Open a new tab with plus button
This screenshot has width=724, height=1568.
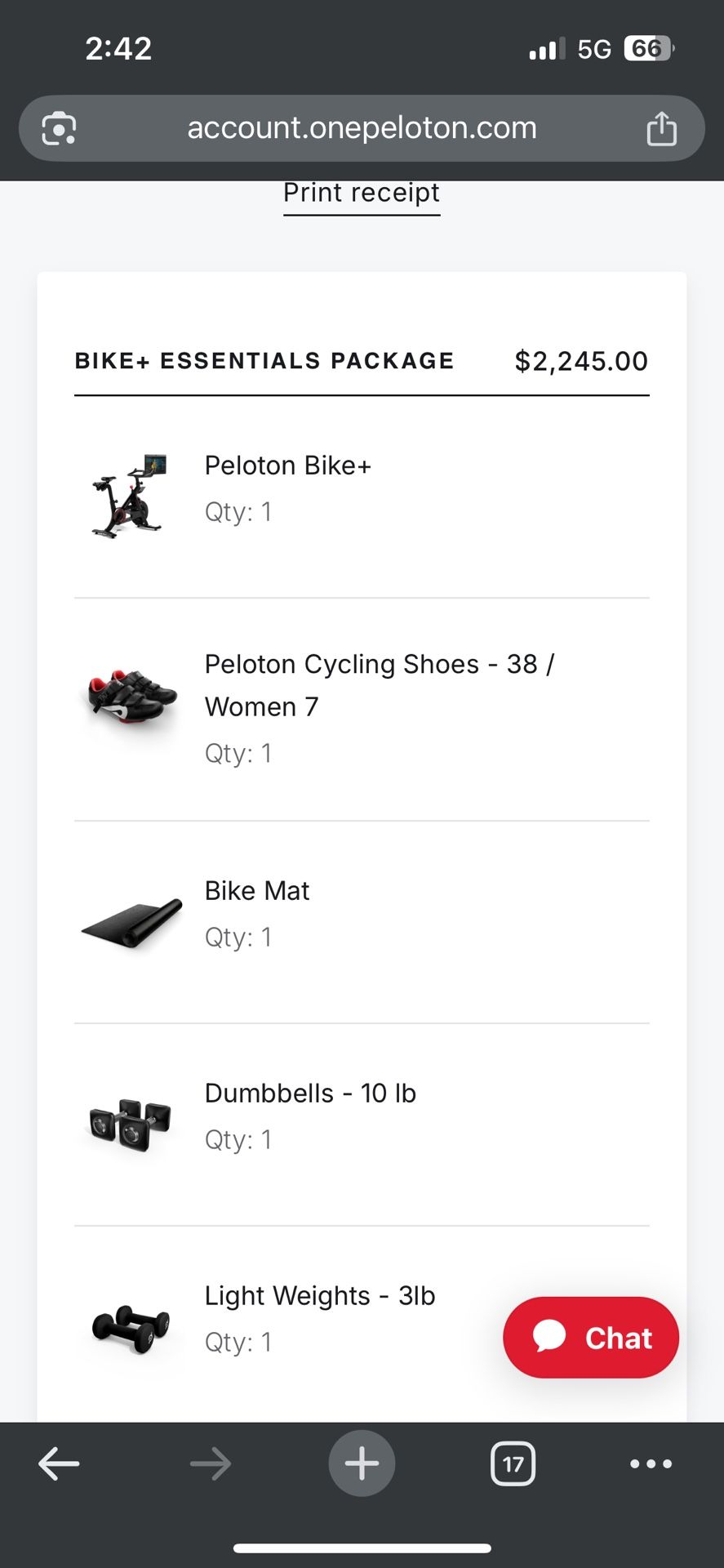(x=362, y=1463)
